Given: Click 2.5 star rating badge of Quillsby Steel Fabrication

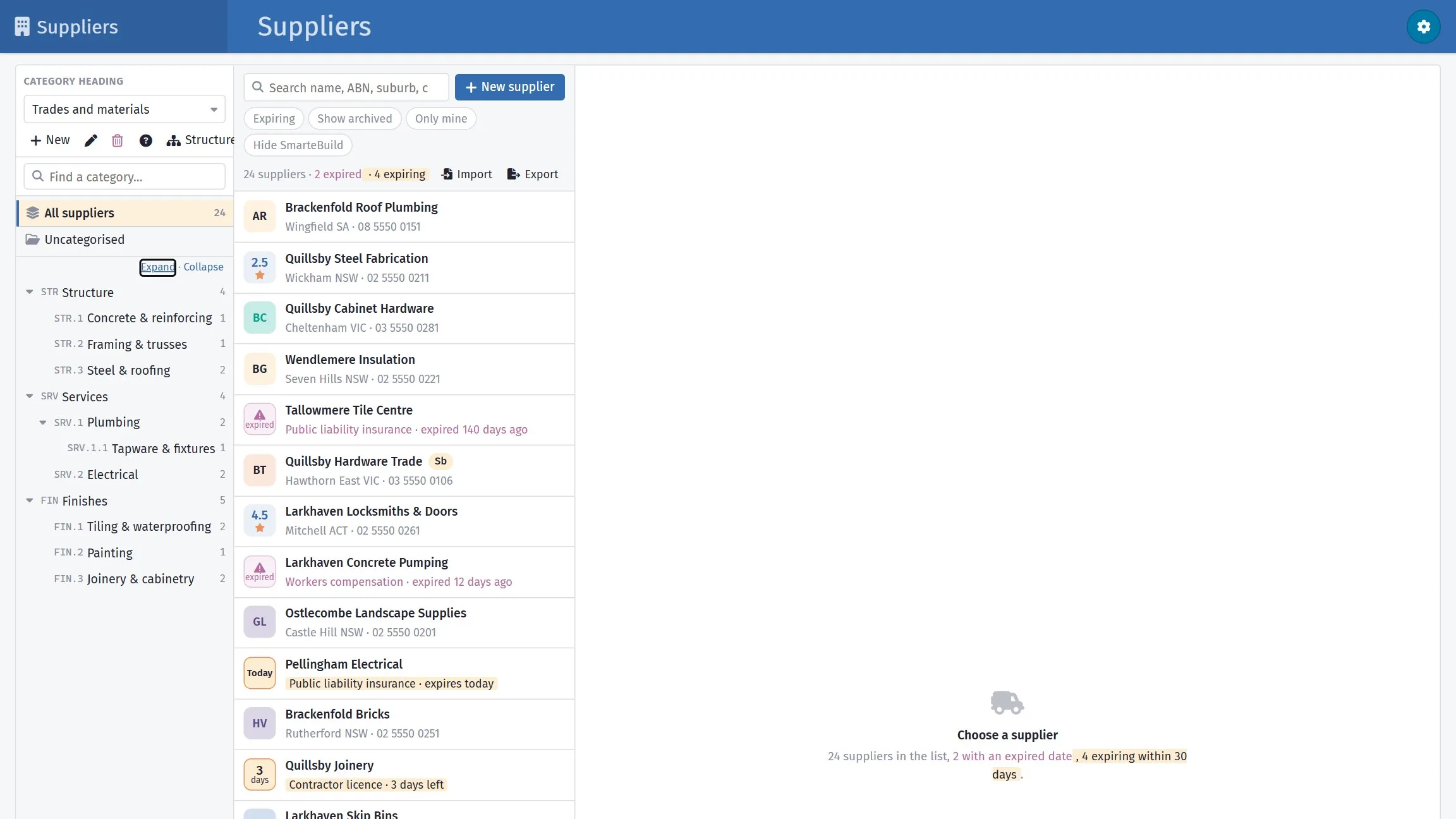Looking at the screenshot, I should 260,267.
